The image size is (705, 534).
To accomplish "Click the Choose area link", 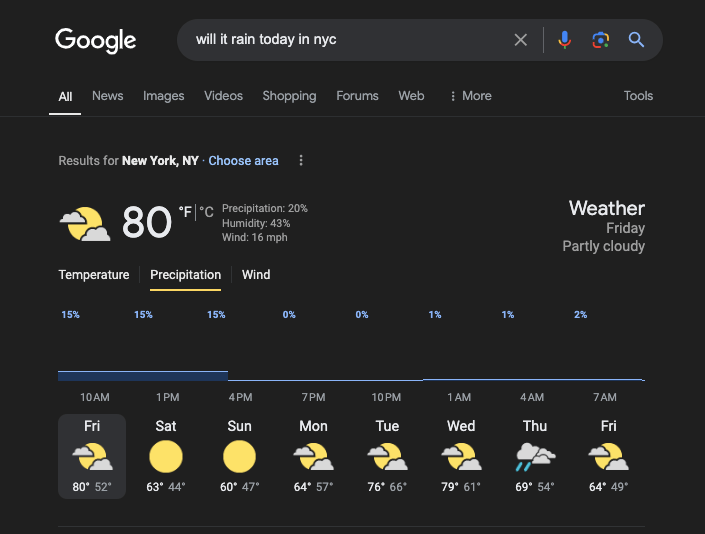I will pyautogui.click(x=243, y=161).
